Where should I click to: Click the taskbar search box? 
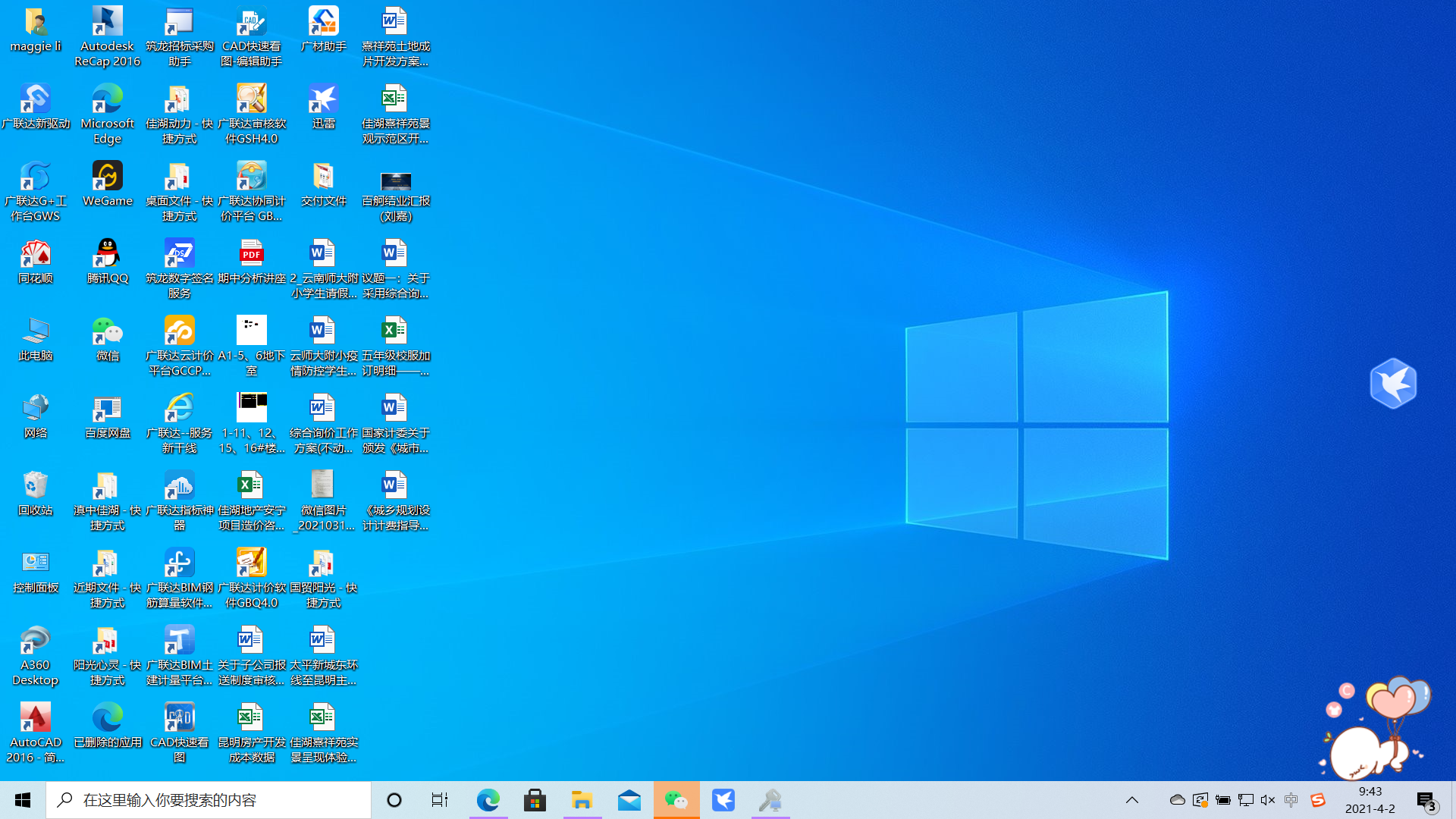(x=209, y=800)
